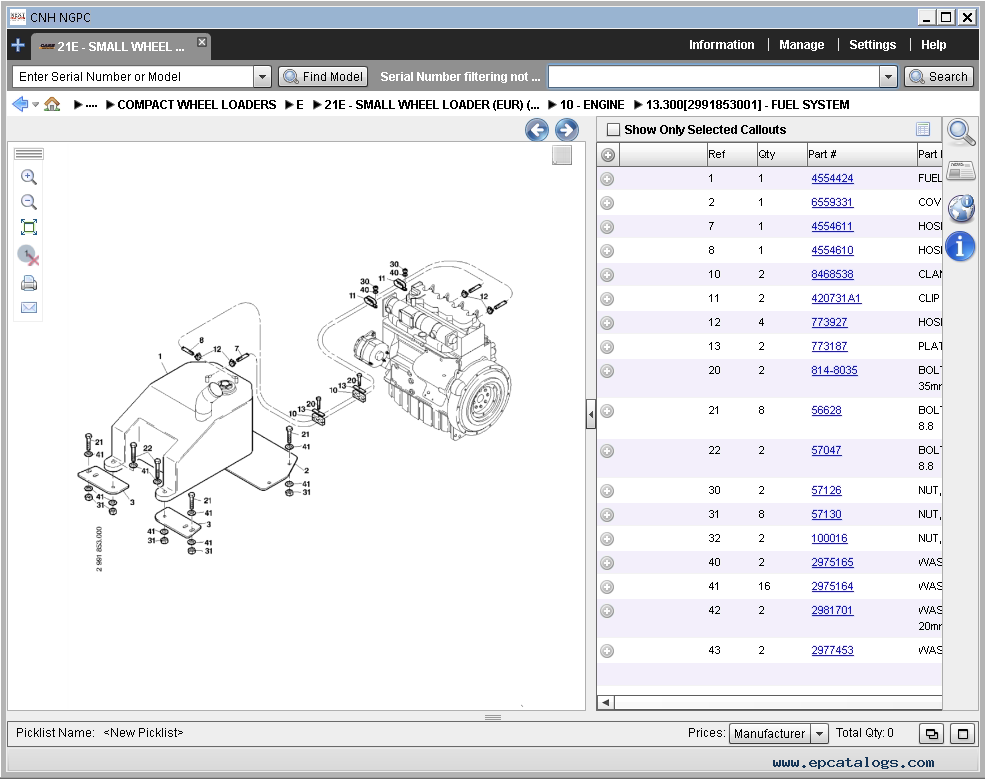Collapse the parts panel with splitter arrow
This screenshot has width=985, height=779.
[x=590, y=415]
